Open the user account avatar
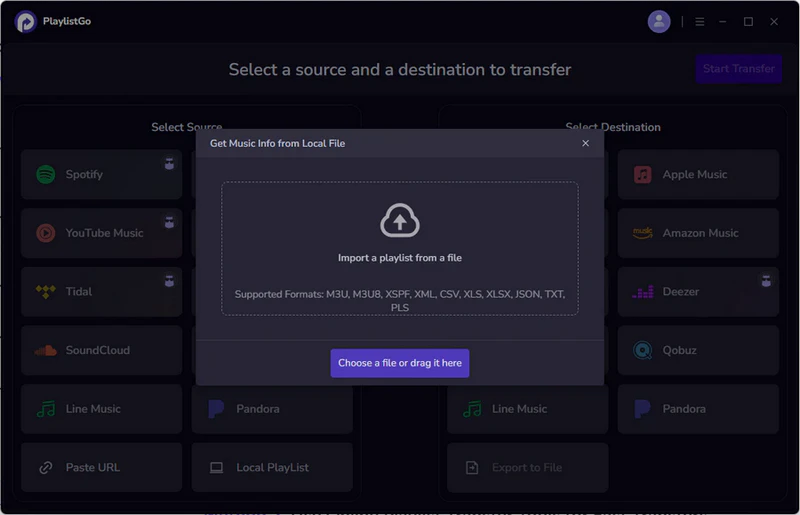 pos(659,21)
